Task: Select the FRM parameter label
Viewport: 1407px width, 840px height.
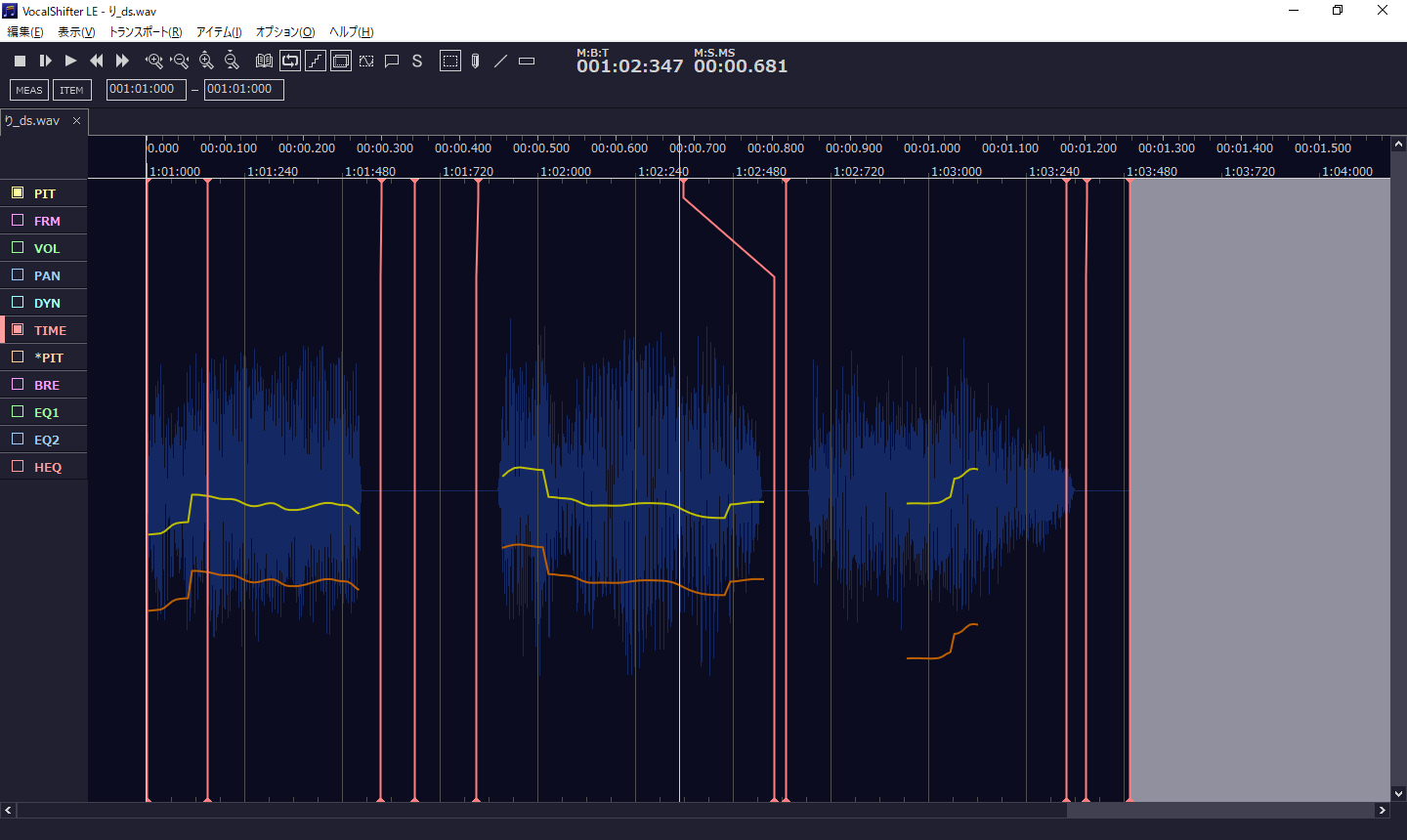Action: [x=47, y=221]
